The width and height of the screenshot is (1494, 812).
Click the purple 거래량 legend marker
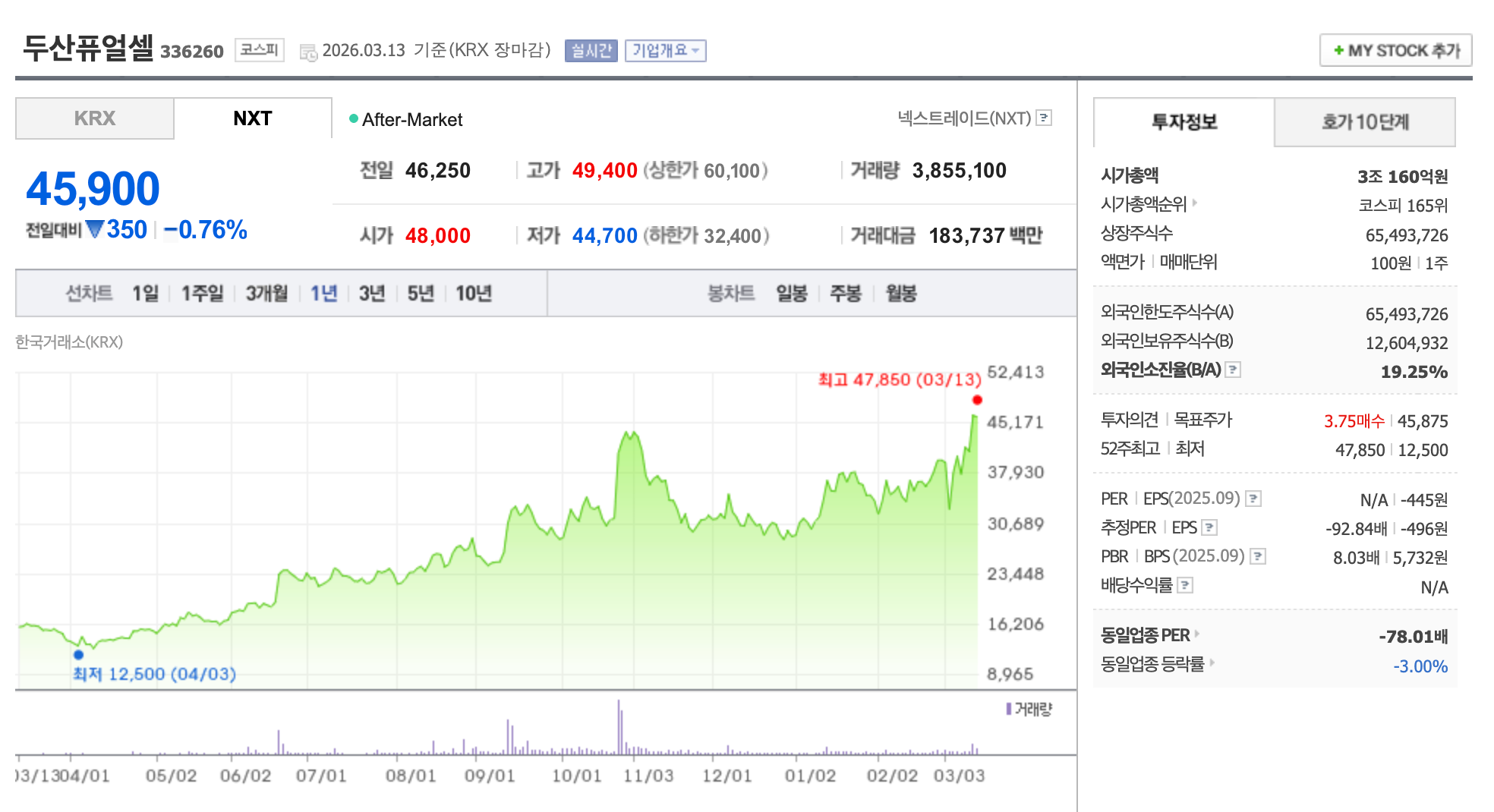pyautogui.click(x=1008, y=709)
